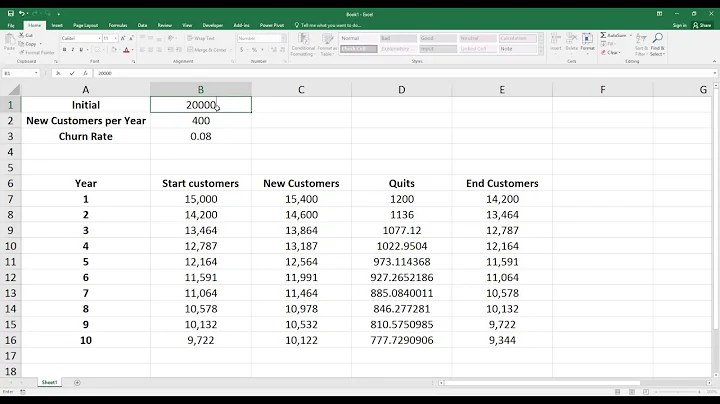The image size is (720, 404).
Task: Click the Orientation text angle icon
Action: tap(171, 38)
